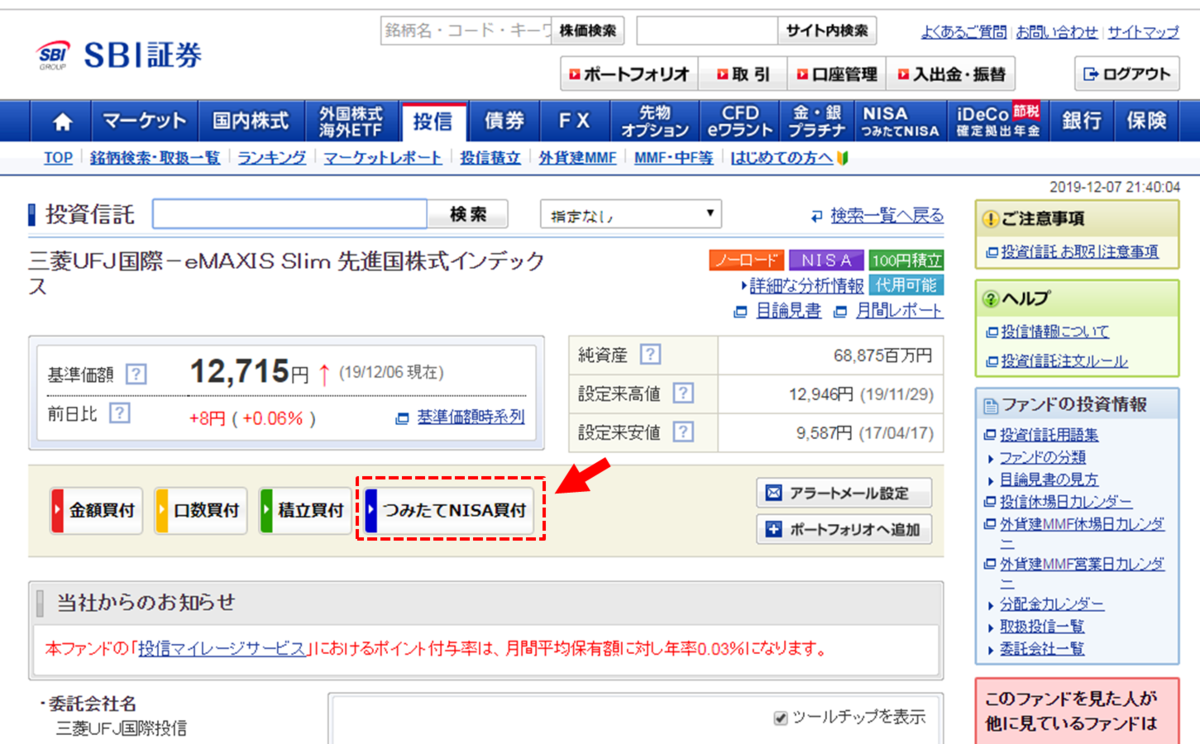The image size is (1200, 744).
Task: Open the 国内株式 tab
Action: tap(251, 122)
